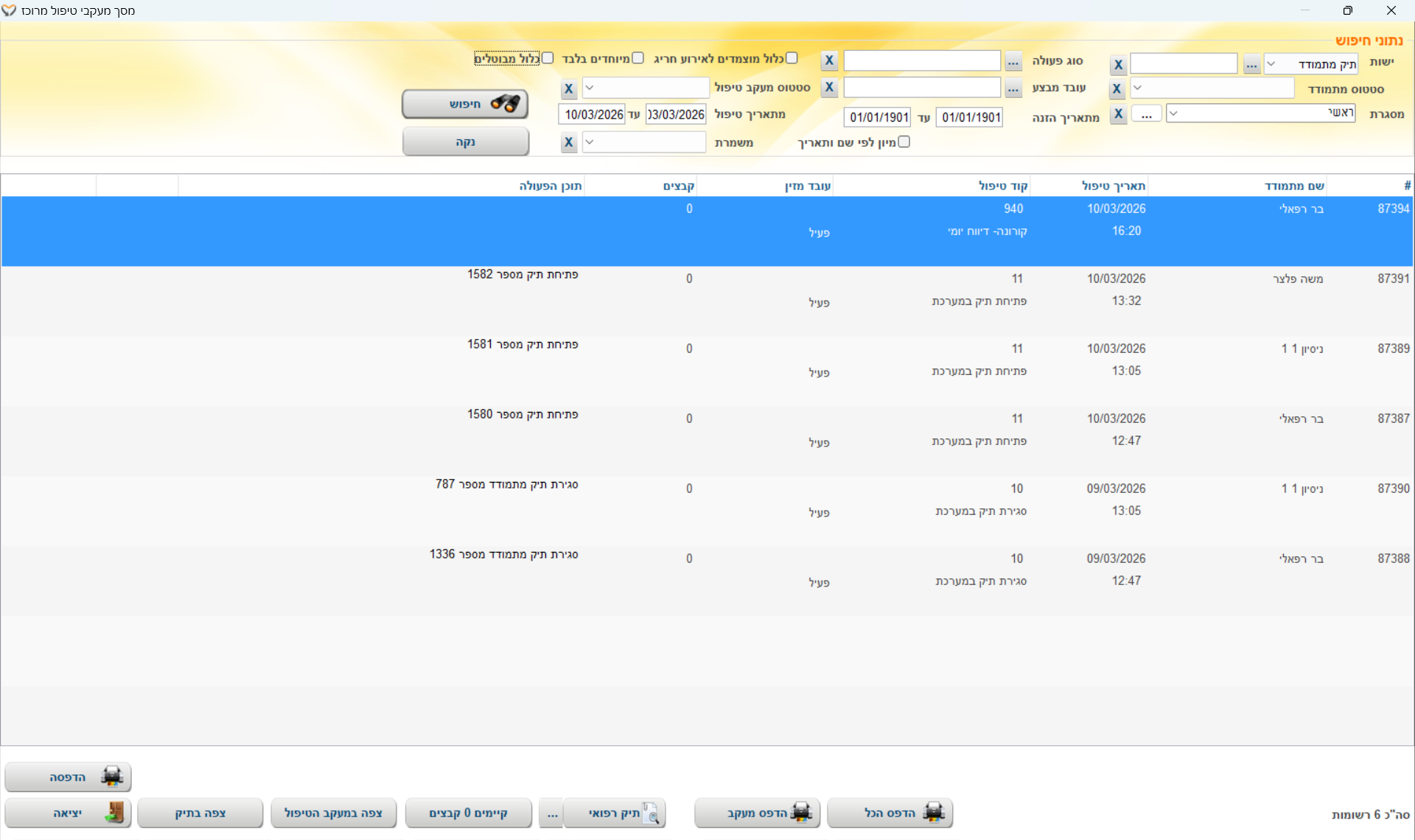Clear the משמרת field with X
The width and height of the screenshot is (1415, 840).
coord(568,142)
